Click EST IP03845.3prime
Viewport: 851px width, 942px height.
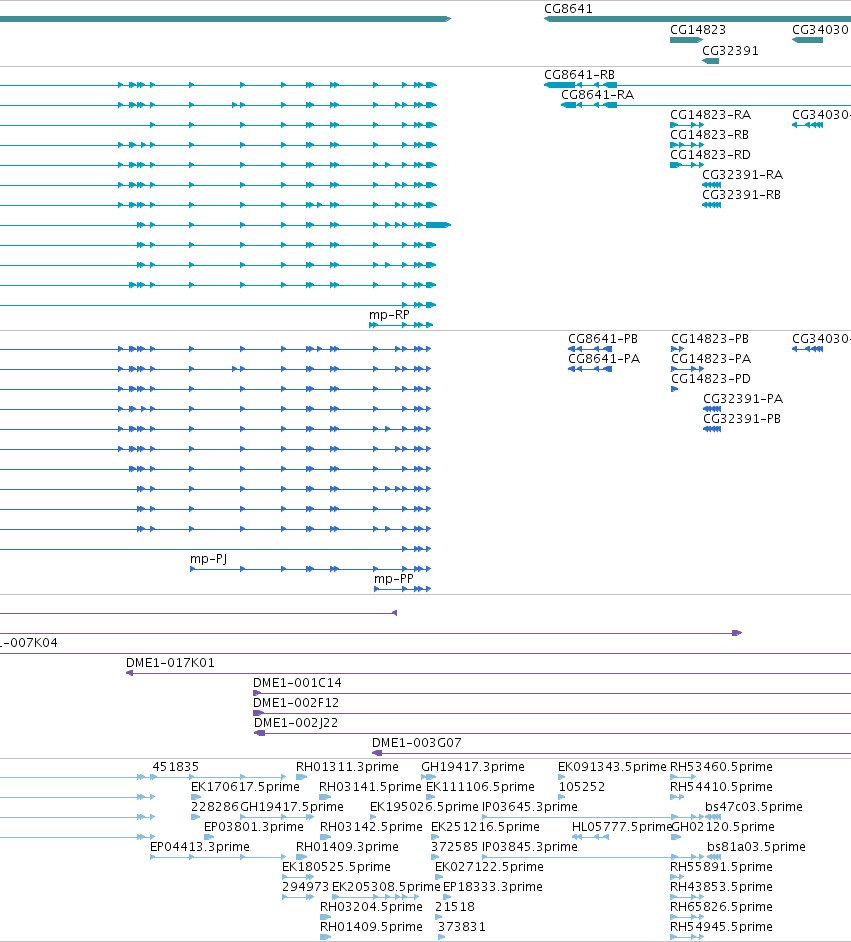(530, 847)
